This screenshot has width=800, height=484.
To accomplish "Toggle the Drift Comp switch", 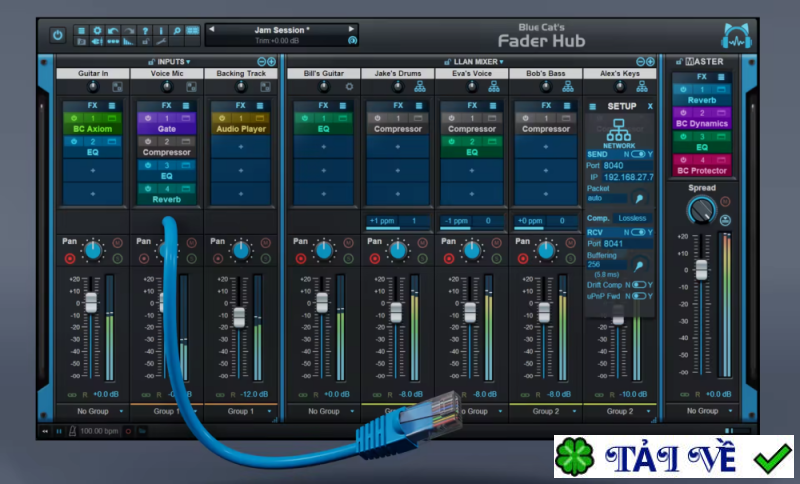I will (x=639, y=285).
